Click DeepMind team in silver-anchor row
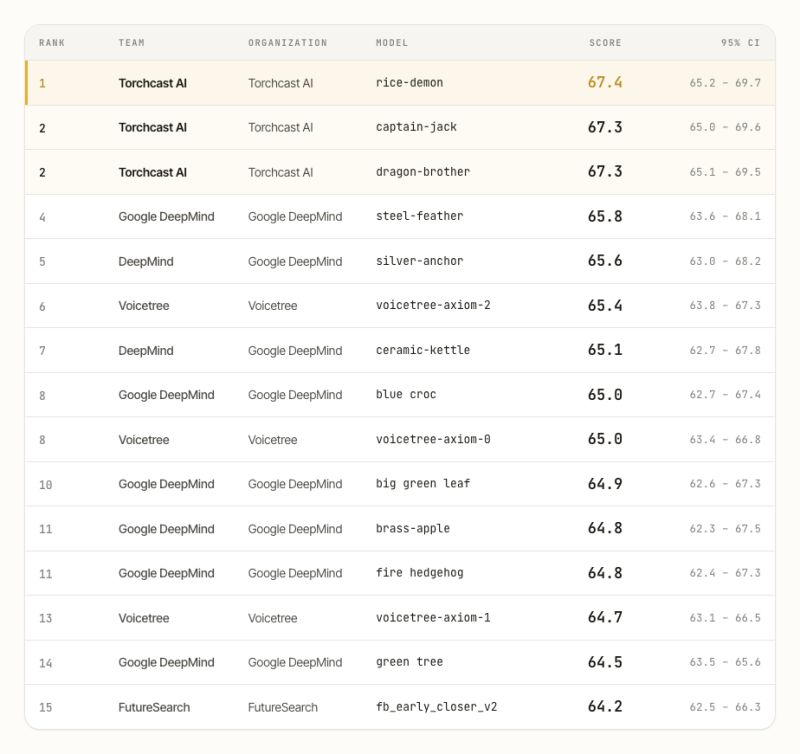This screenshot has width=800, height=754. 146,262
